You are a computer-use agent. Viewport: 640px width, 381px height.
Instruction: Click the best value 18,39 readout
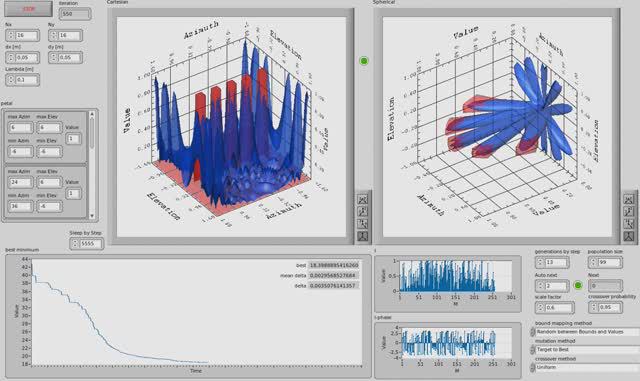[334, 265]
